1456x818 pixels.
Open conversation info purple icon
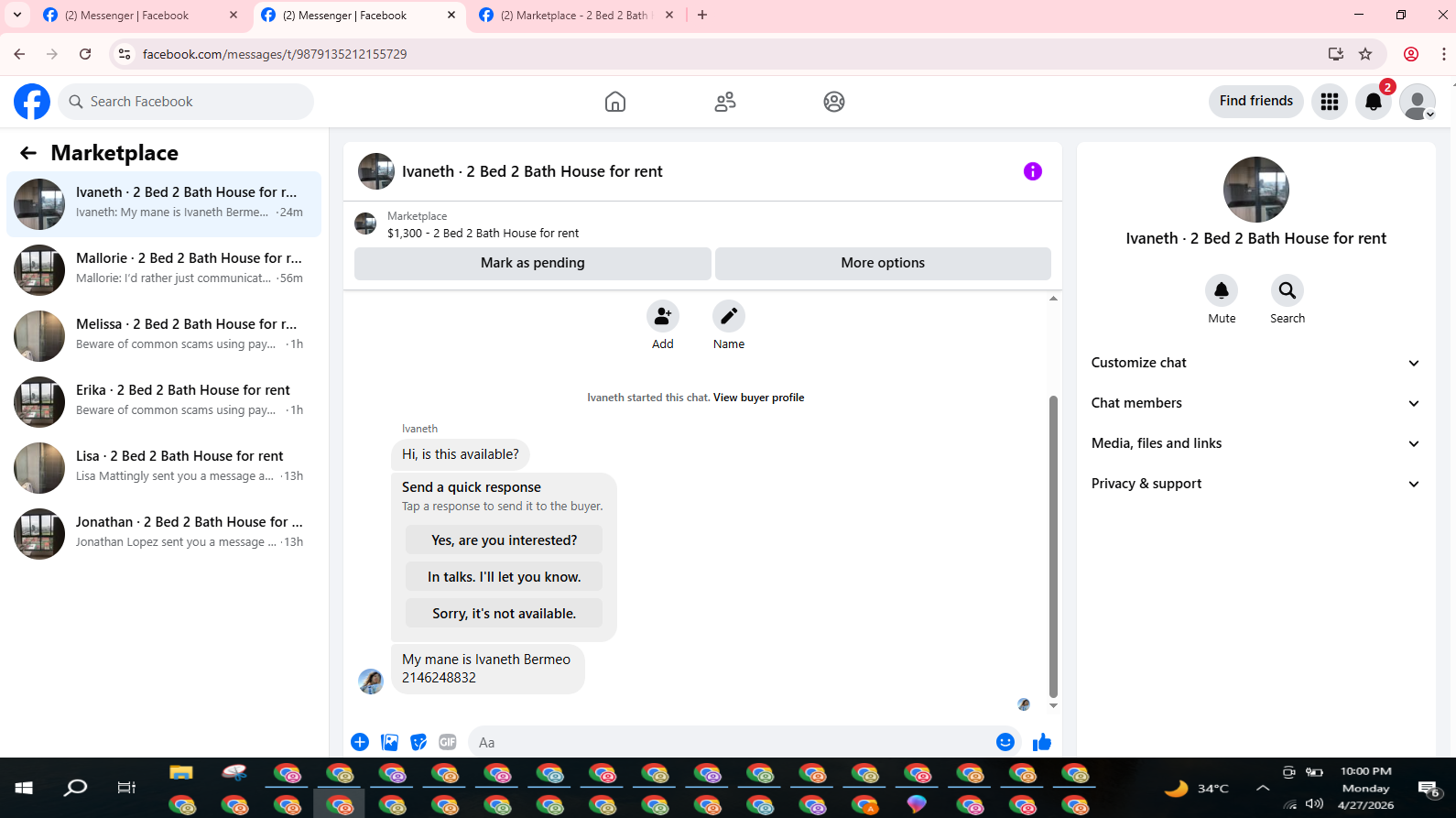(x=1033, y=171)
